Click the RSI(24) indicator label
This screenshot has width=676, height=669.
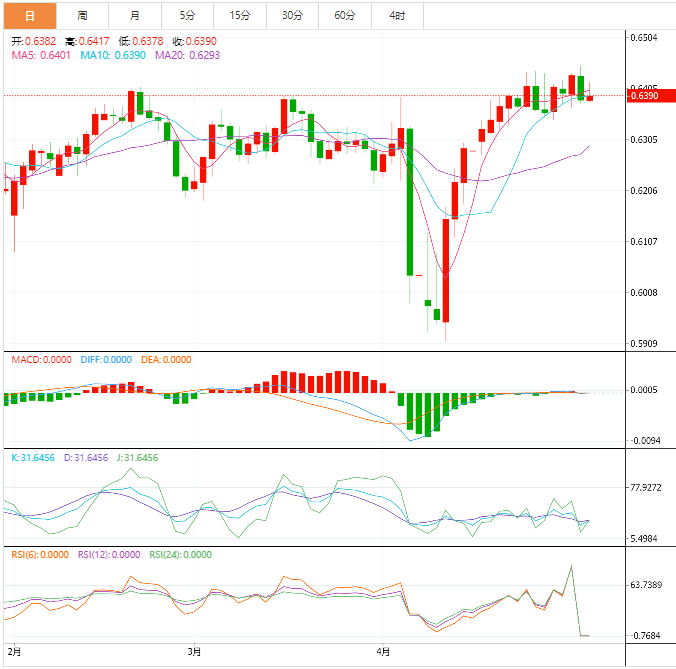(181, 554)
